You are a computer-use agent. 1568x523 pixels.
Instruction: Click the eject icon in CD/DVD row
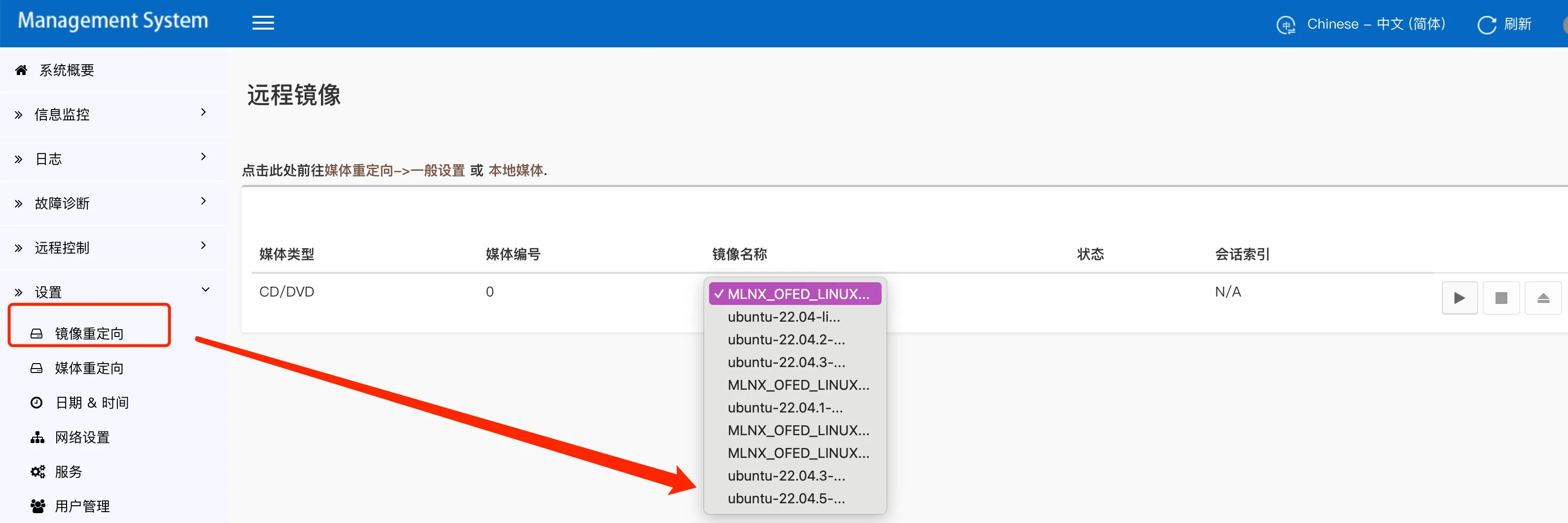tap(1542, 298)
